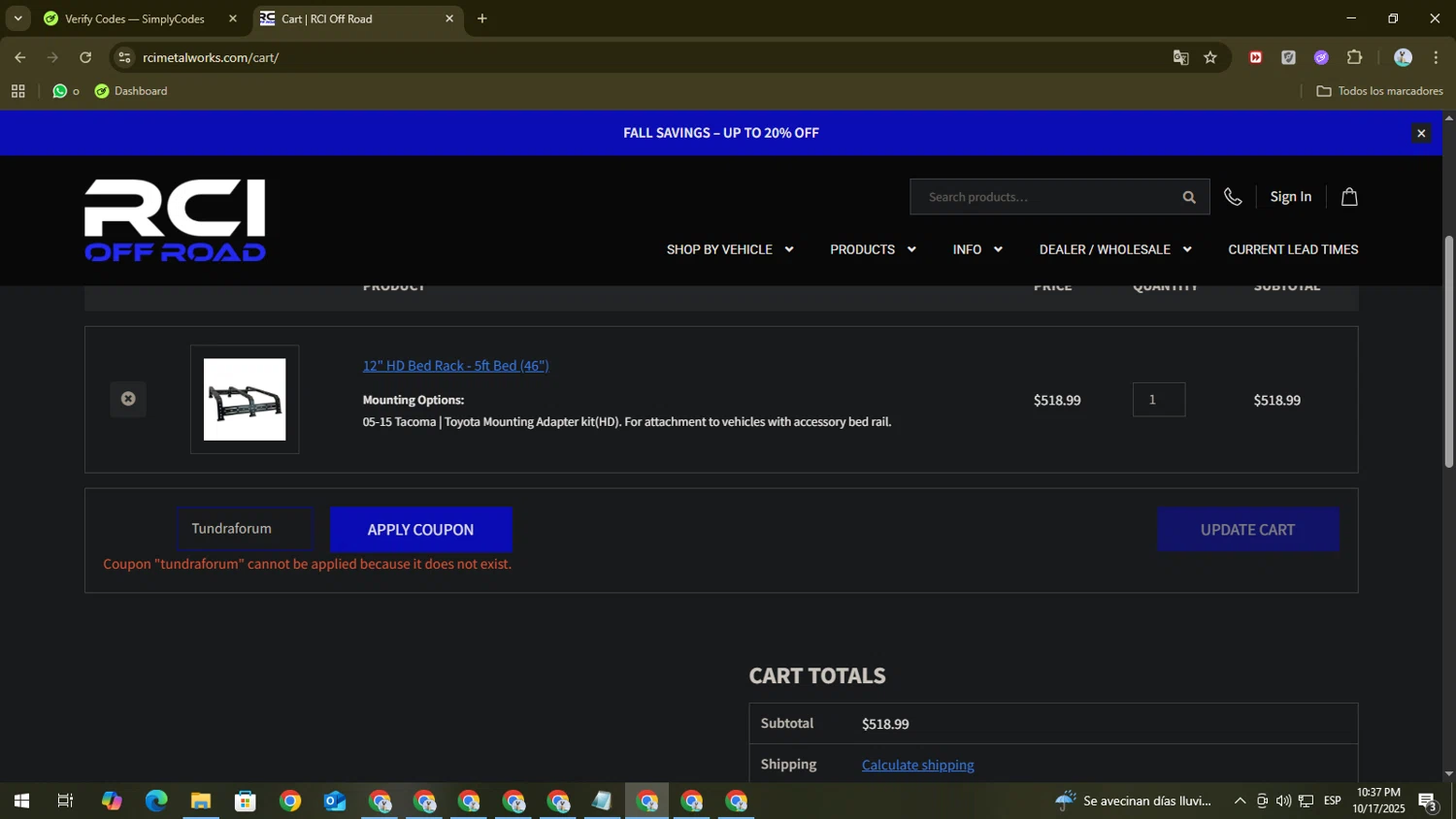Open File Explorer from taskbar
Image resolution: width=1456 pixels, height=819 pixels.
click(201, 801)
